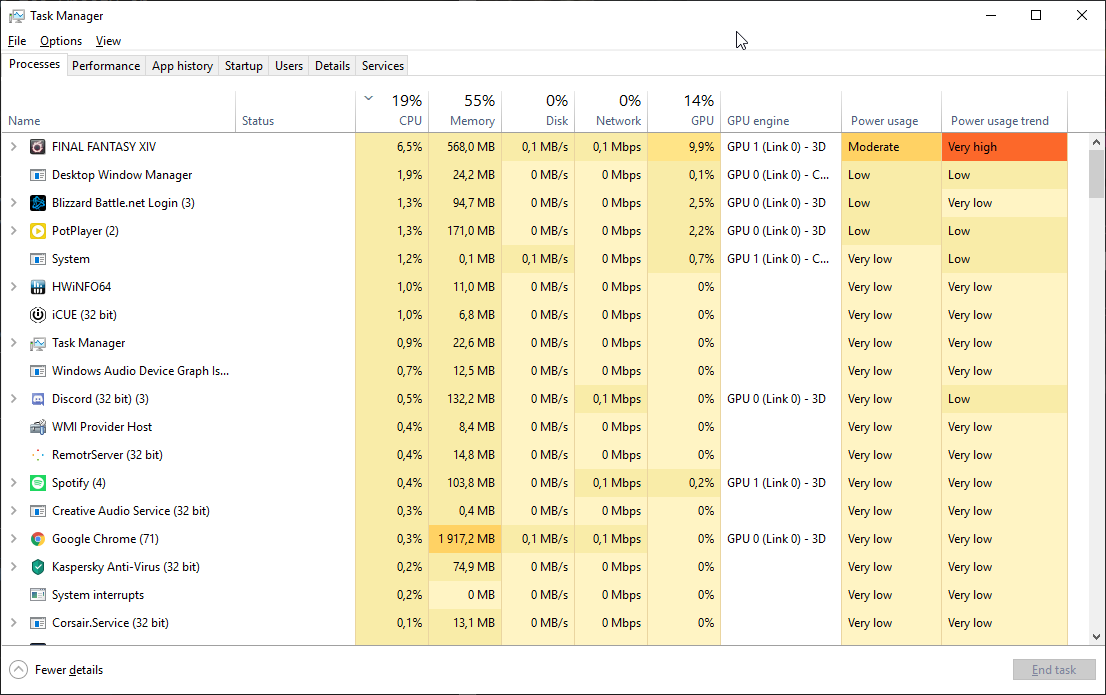
Task: Expand the Discord process group
Action: [x=13, y=399]
